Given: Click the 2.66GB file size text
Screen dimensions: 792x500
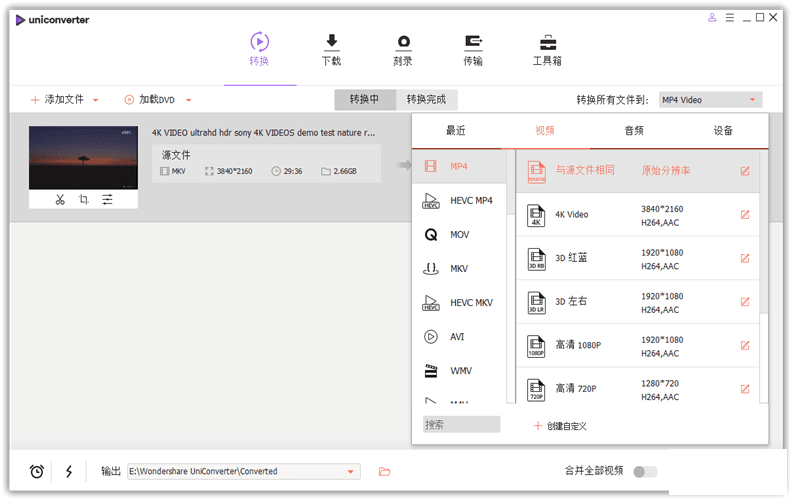Looking at the screenshot, I should (345, 171).
